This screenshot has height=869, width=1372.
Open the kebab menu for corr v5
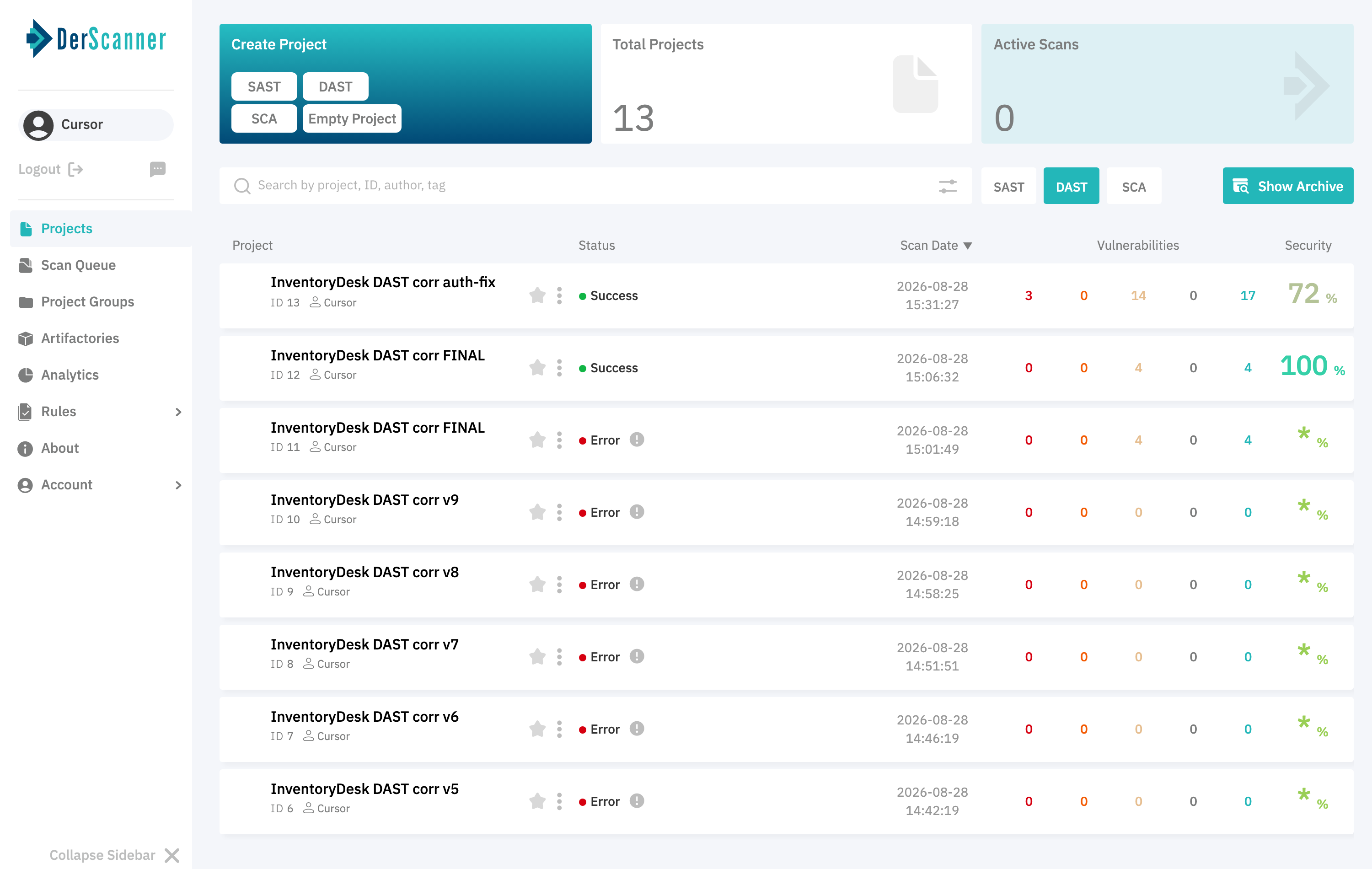coord(559,801)
